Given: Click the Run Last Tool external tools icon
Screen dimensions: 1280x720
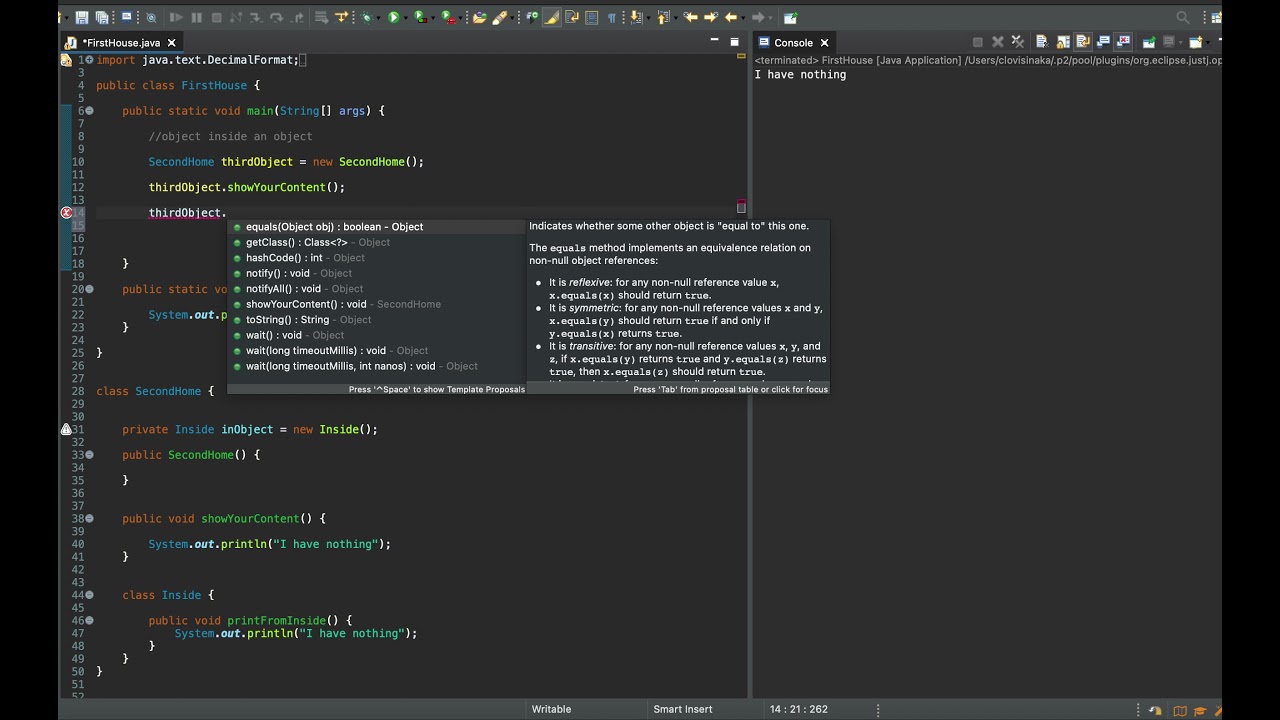Looking at the screenshot, I should coord(448,17).
